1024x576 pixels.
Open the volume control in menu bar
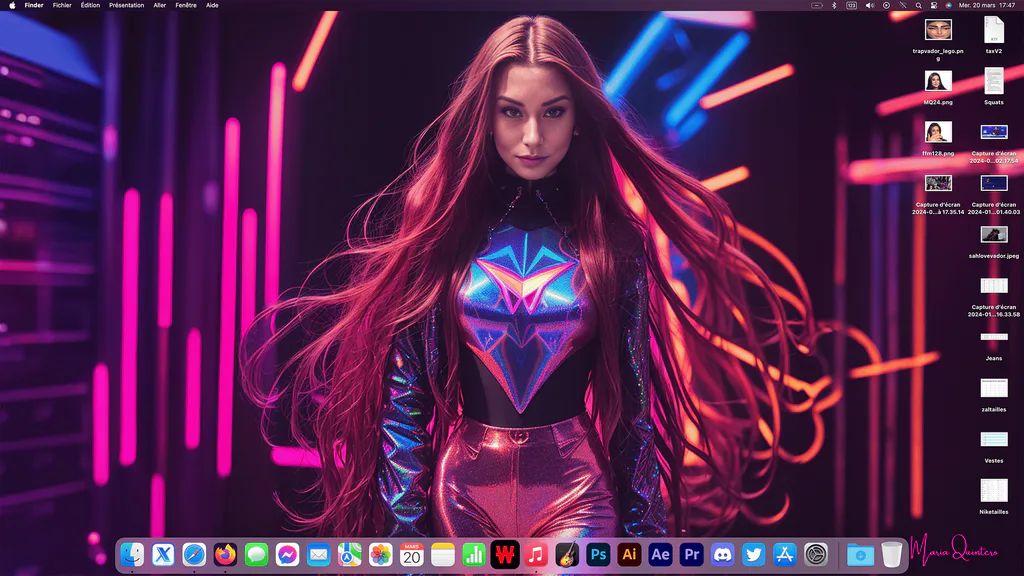[x=869, y=5]
